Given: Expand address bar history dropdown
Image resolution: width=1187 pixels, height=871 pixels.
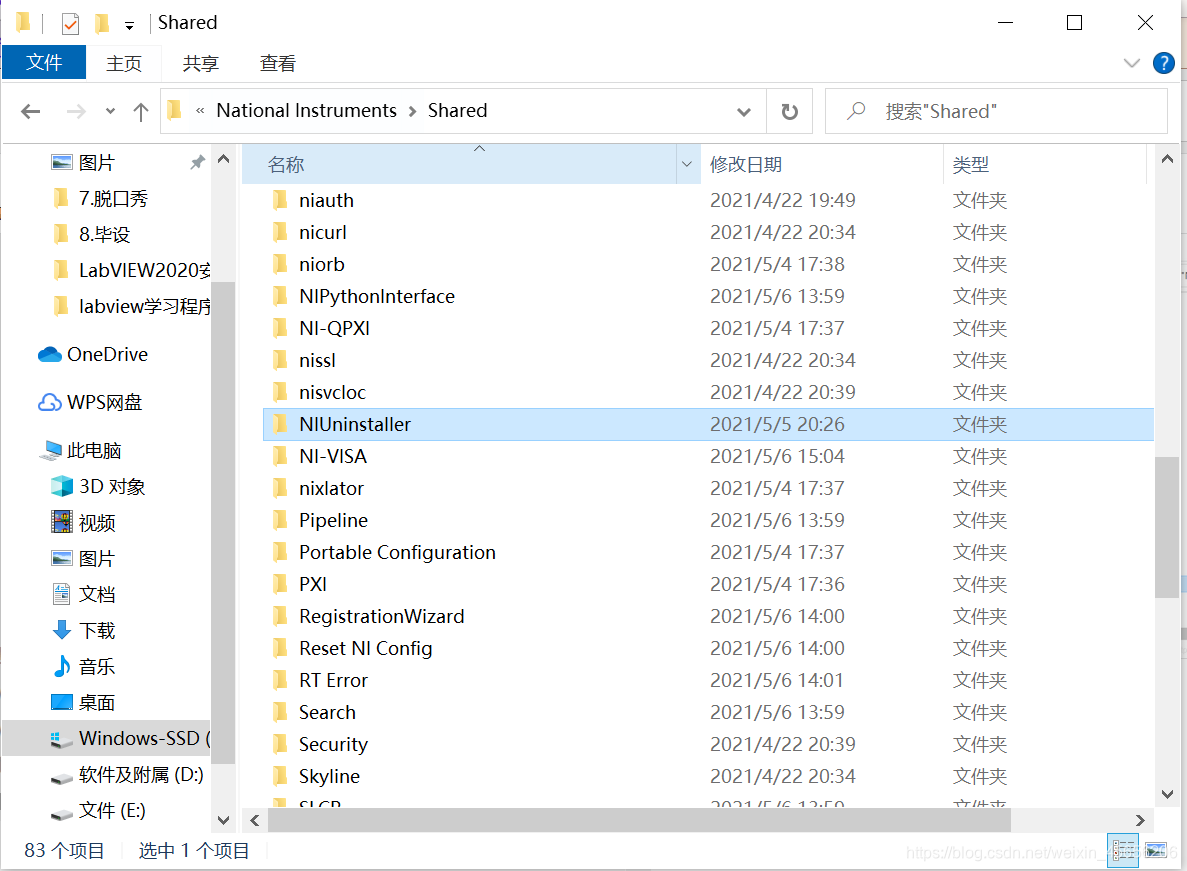Looking at the screenshot, I should 744,112.
